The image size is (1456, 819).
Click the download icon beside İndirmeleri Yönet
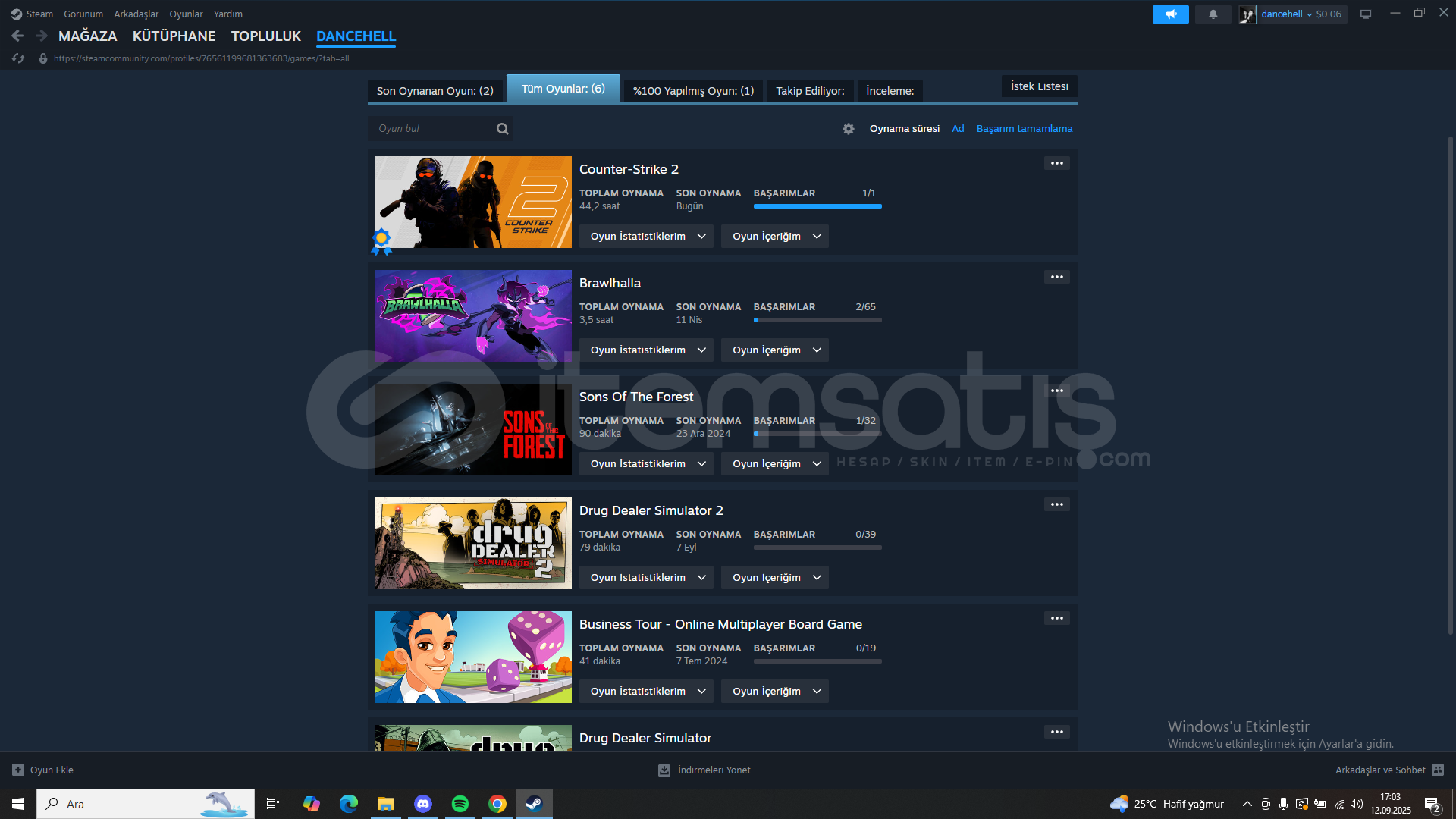(x=664, y=770)
